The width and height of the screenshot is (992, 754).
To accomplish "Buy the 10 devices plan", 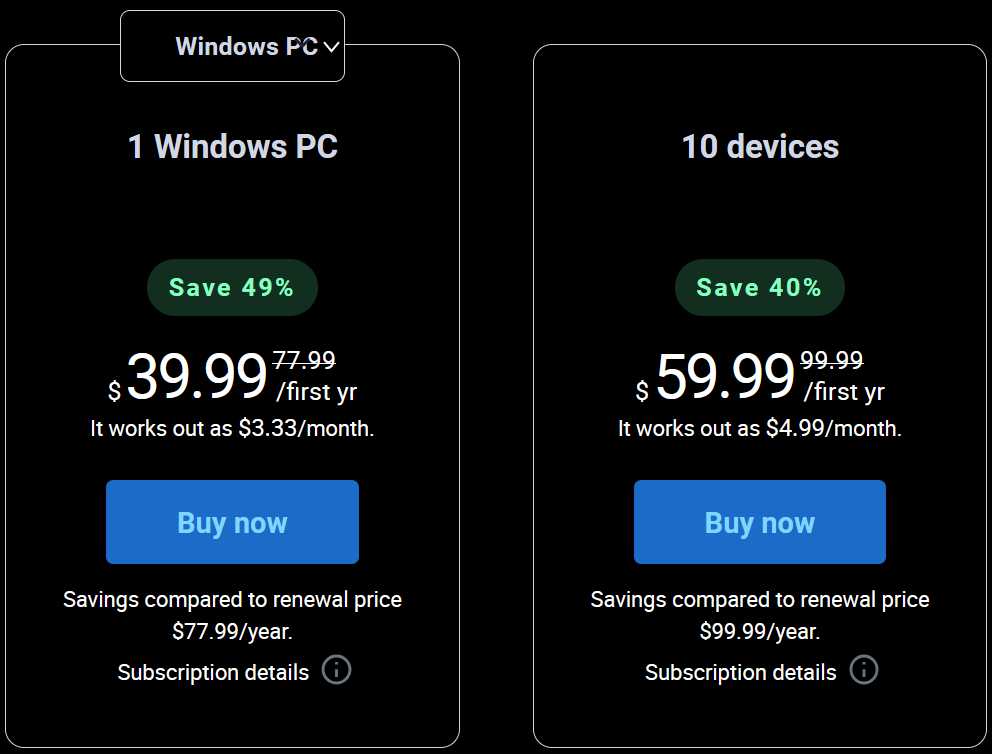I will pyautogui.click(x=760, y=522).
